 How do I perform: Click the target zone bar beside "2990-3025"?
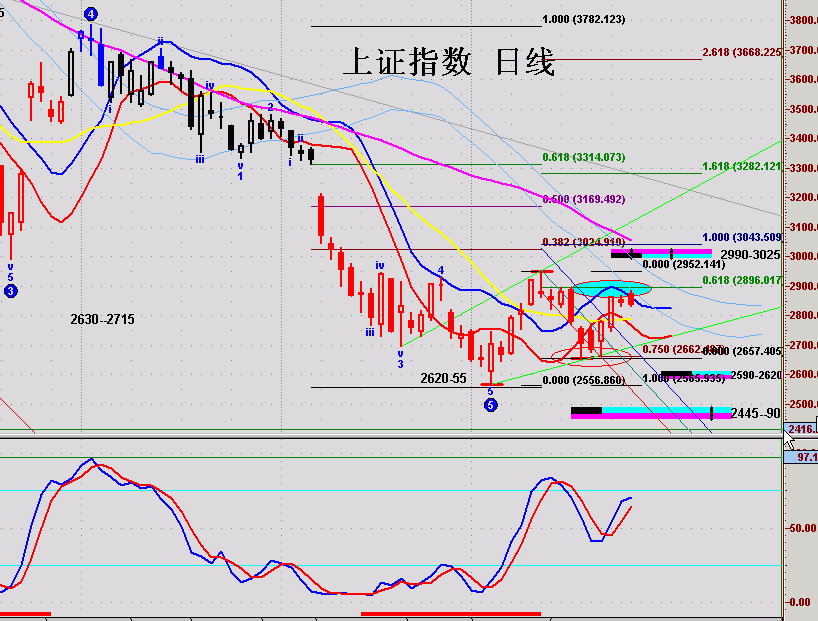pos(661,254)
